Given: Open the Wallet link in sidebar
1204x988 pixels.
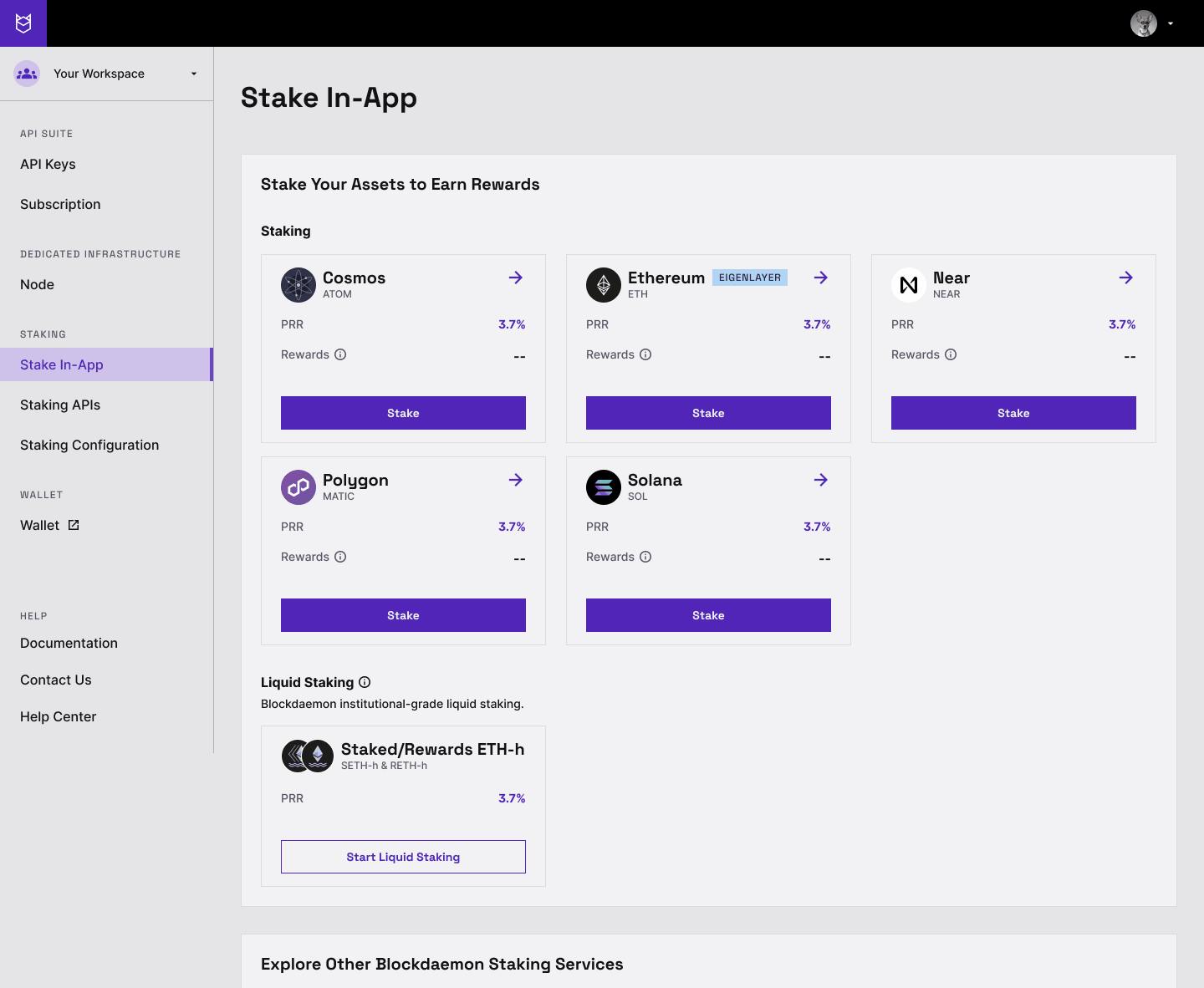Looking at the screenshot, I should 39,525.
